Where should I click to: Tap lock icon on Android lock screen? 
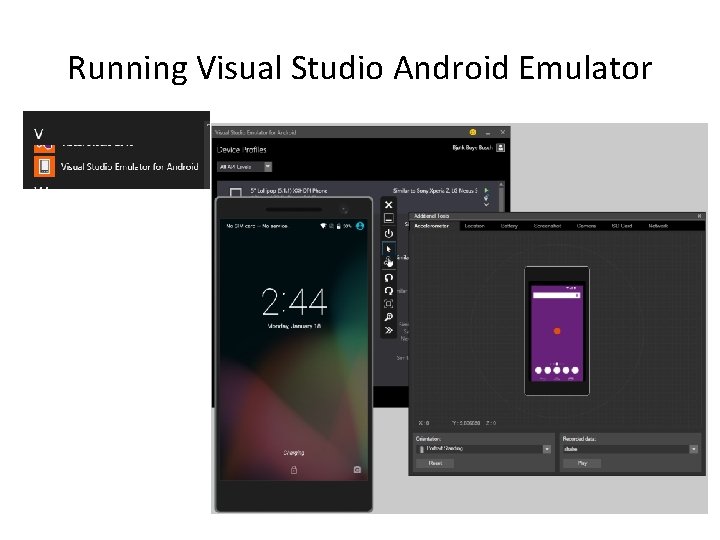pos(294,470)
